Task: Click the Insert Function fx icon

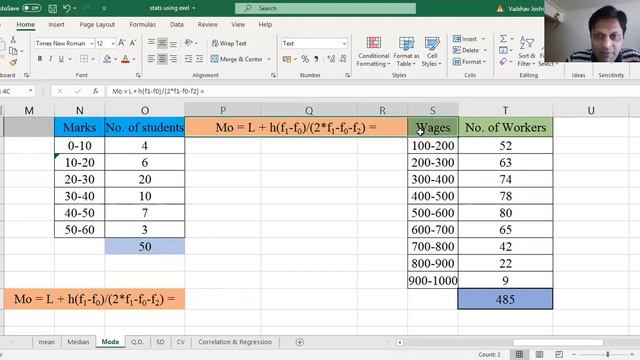Action: pos(95,91)
